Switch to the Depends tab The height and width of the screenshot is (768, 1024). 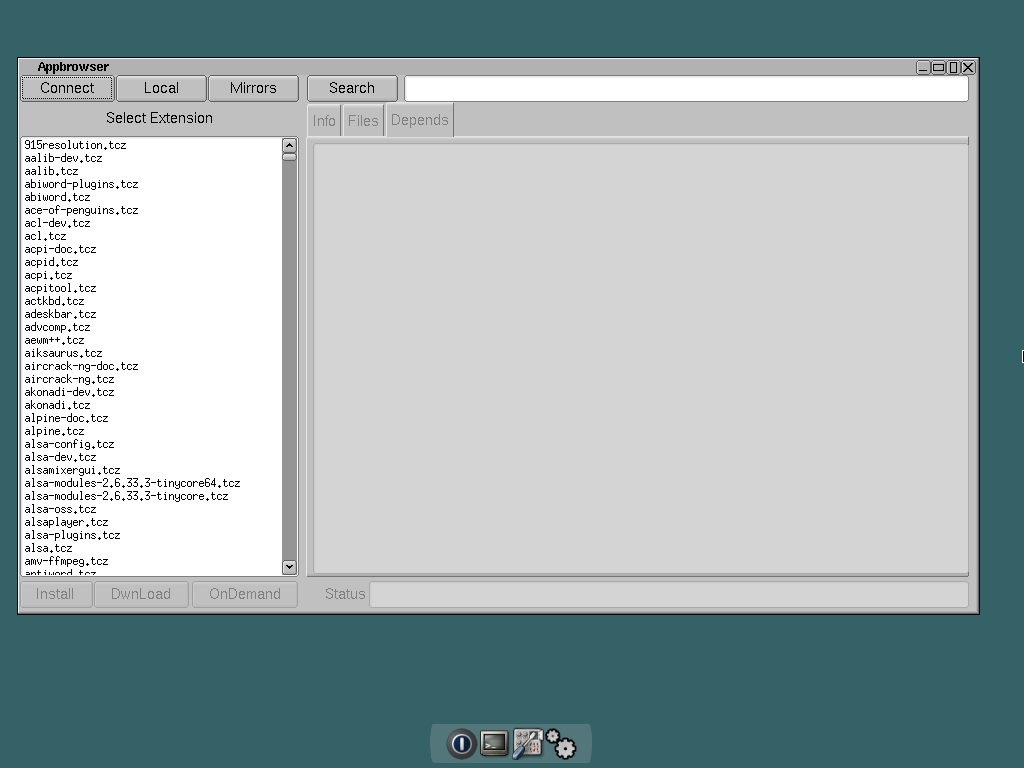click(419, 120)
